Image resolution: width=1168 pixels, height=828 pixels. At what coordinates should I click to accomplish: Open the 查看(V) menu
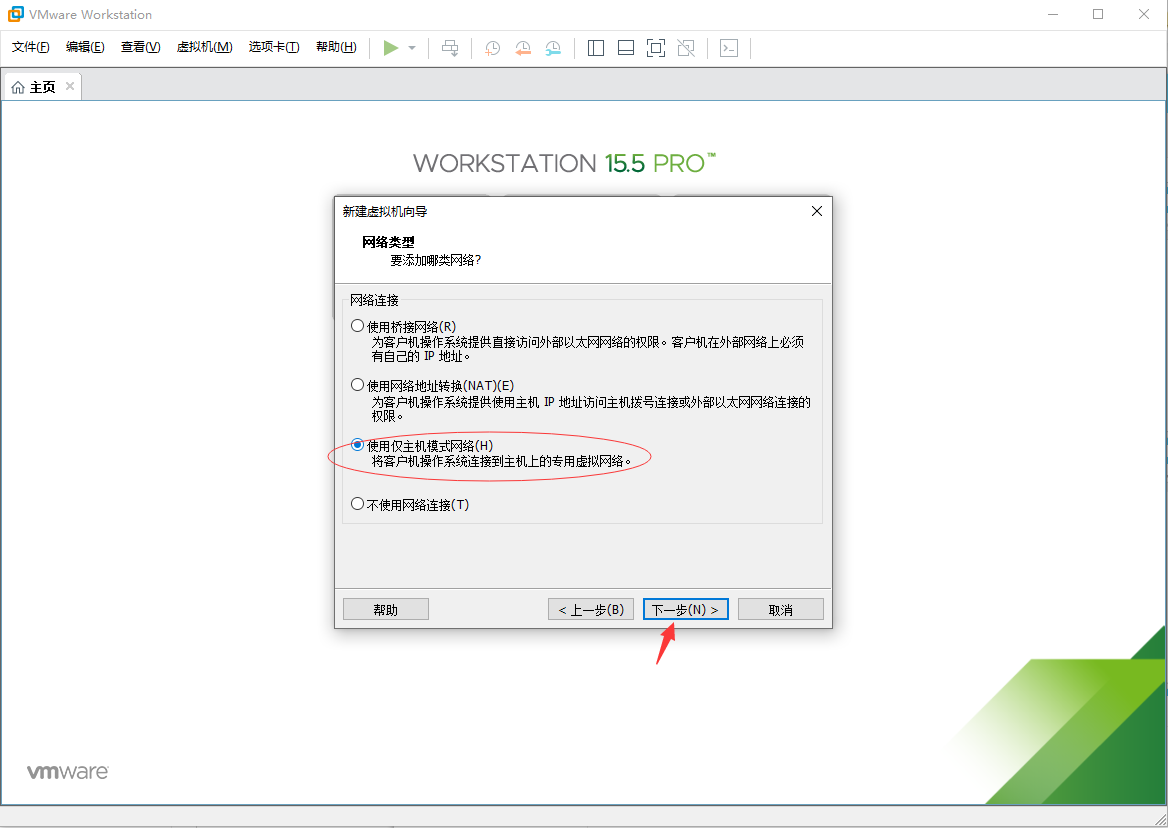[141, 47]
